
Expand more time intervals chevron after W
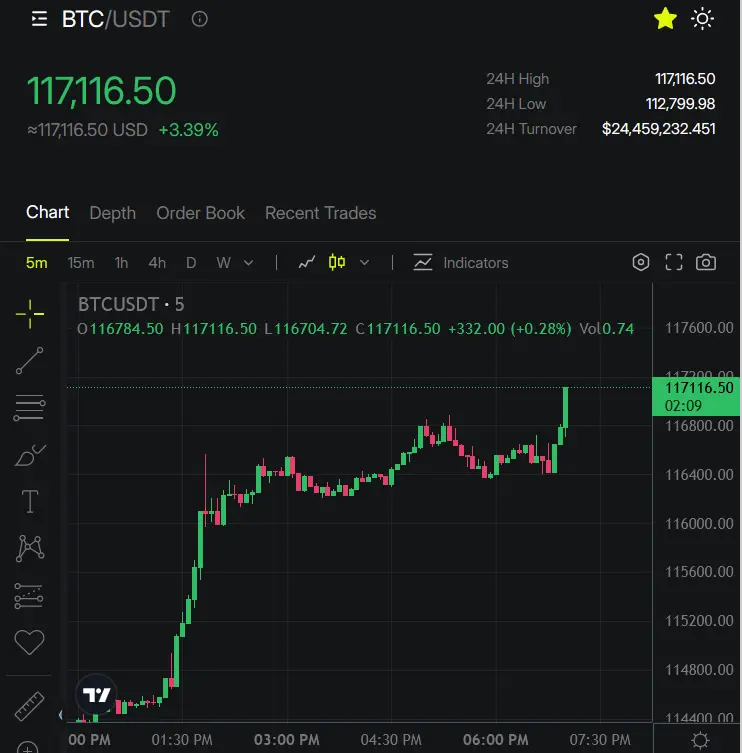tap(248, 263)
